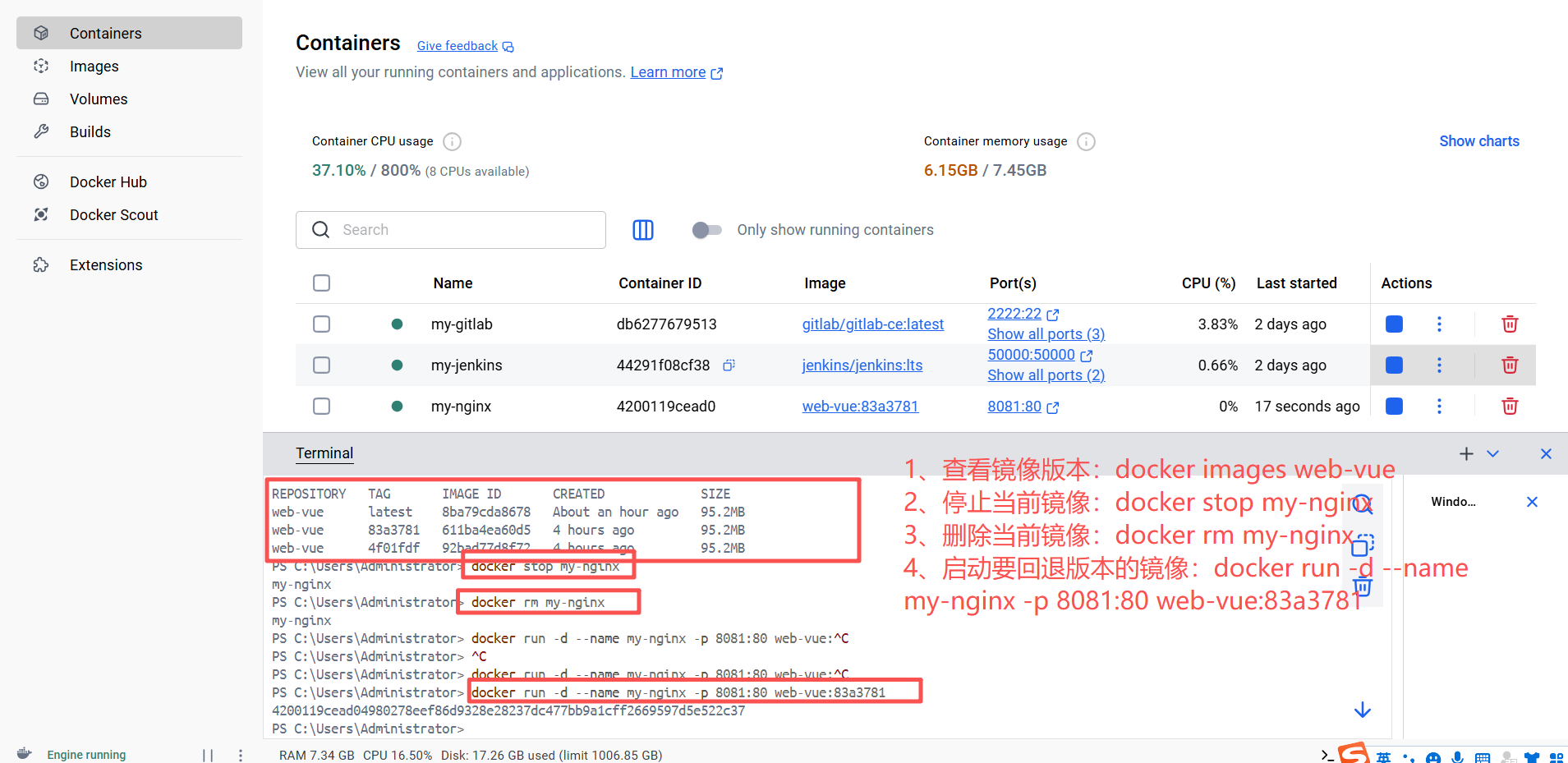Image resolution: width=1568 pixels, height=763 pixels.
Task: Open the jenkins/jenkins:lts image link
Action: pyautogui.click(x=862, y=365)
